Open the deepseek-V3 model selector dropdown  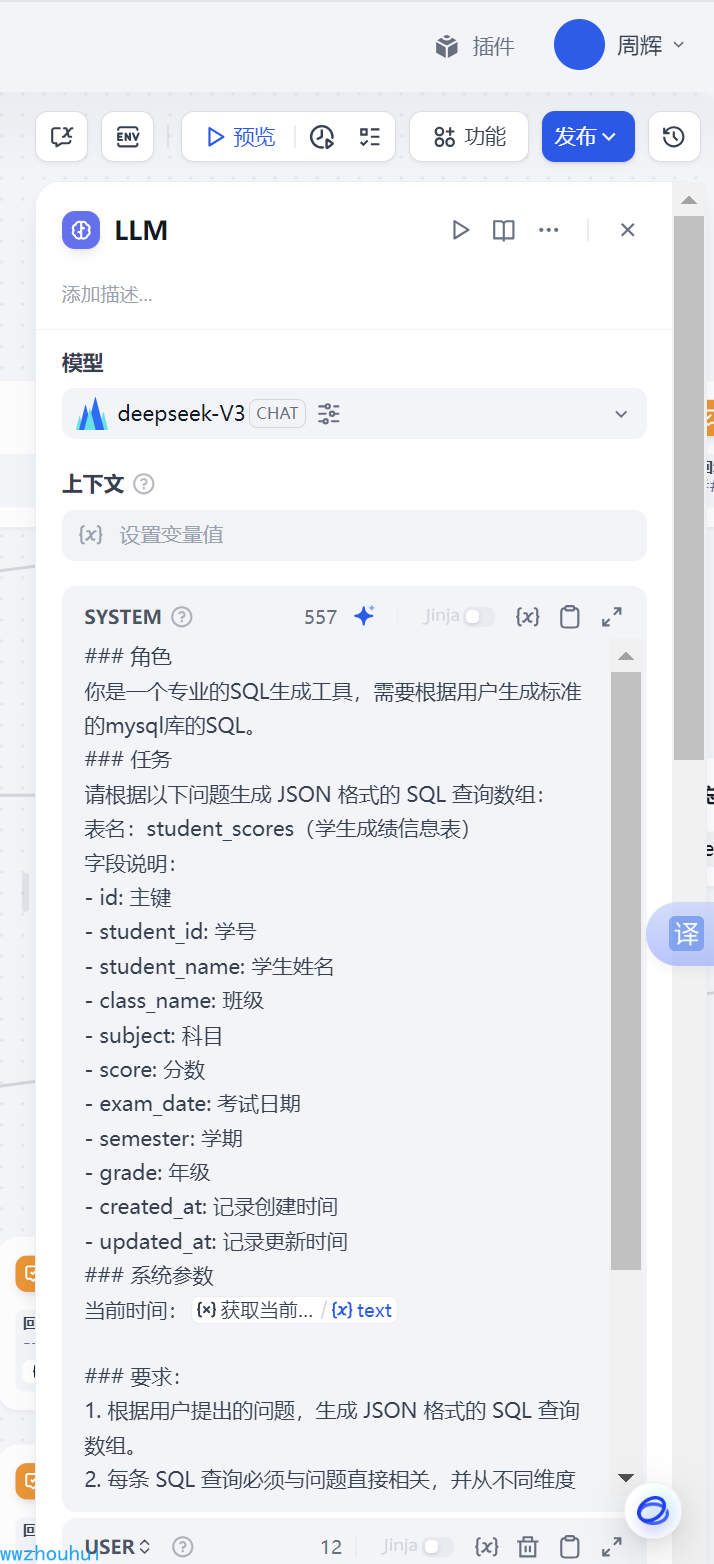[354, 413]
